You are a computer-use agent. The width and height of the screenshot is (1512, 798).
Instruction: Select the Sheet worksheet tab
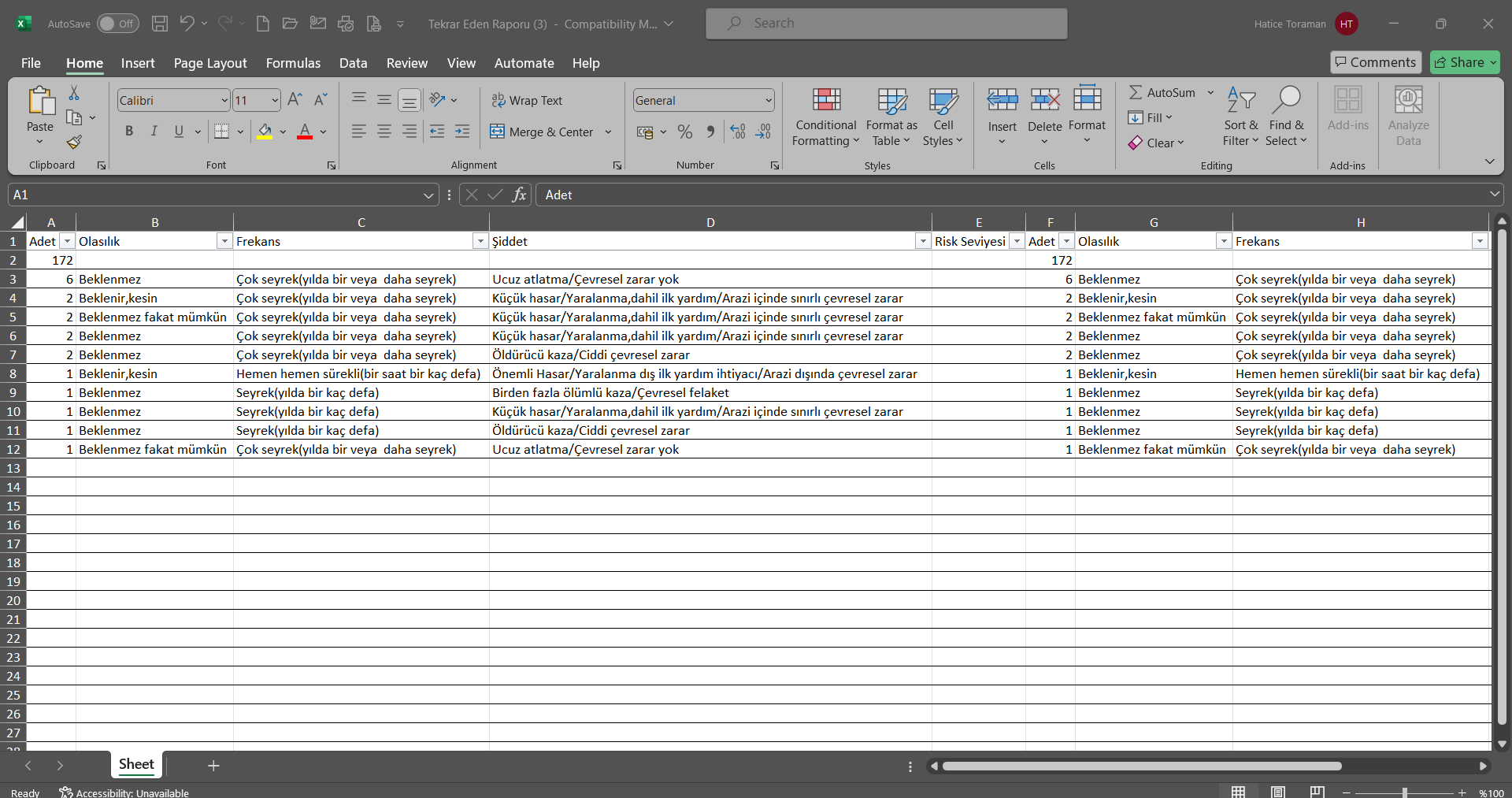click(136, 764)
